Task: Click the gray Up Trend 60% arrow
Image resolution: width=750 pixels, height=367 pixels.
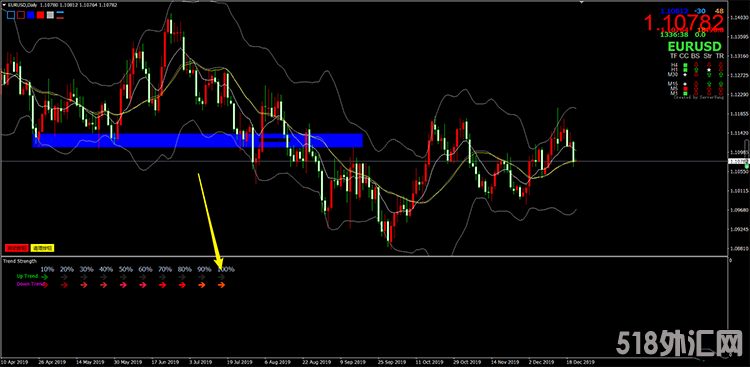Action: (x=143, y=277)
